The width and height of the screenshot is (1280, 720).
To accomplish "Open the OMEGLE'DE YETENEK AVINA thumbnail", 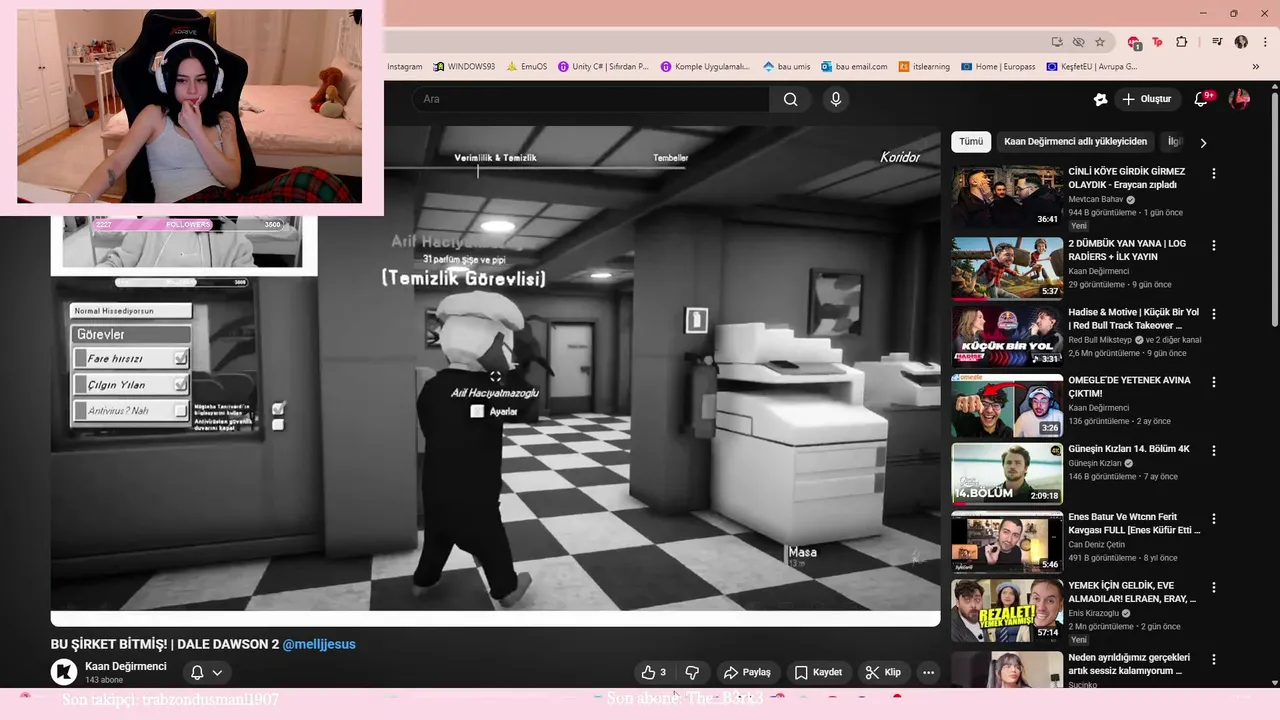I will point(1007,405).
